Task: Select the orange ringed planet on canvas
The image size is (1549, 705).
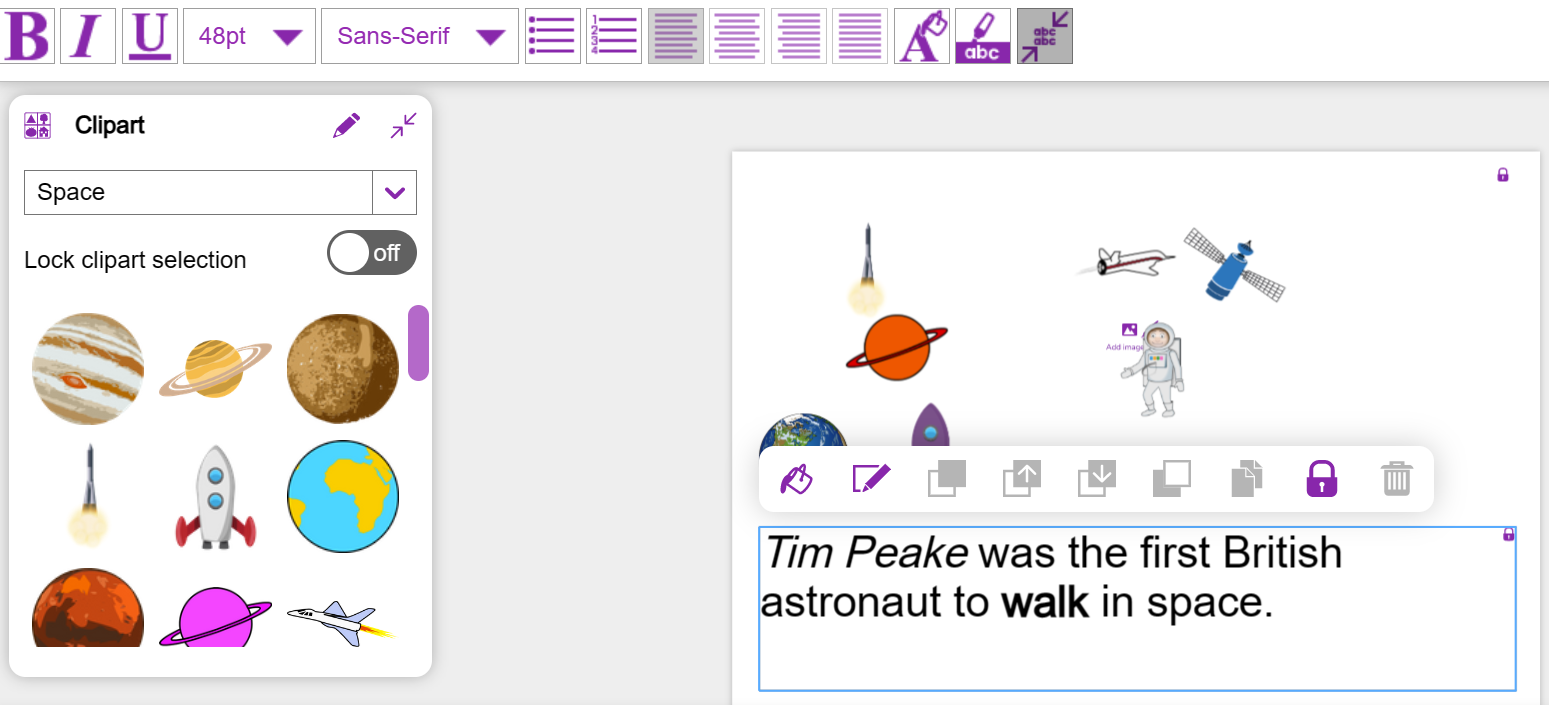Action: click(x=897, y=348)
